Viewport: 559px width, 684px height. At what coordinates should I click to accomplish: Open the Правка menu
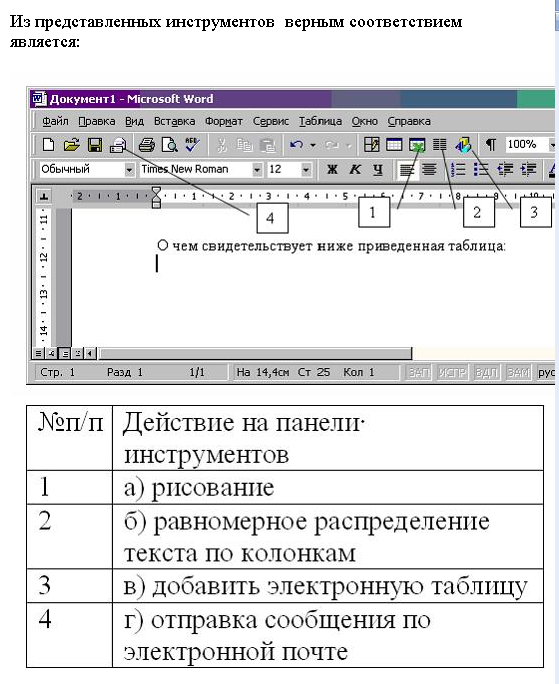pyautogui.click(x=96, y=121)
